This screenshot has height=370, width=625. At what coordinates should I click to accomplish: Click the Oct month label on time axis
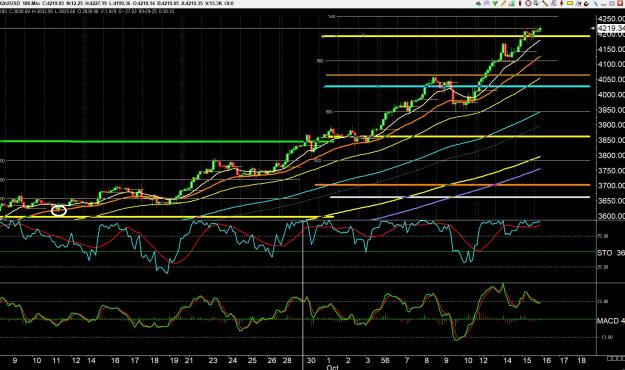(x=332, y=367)
